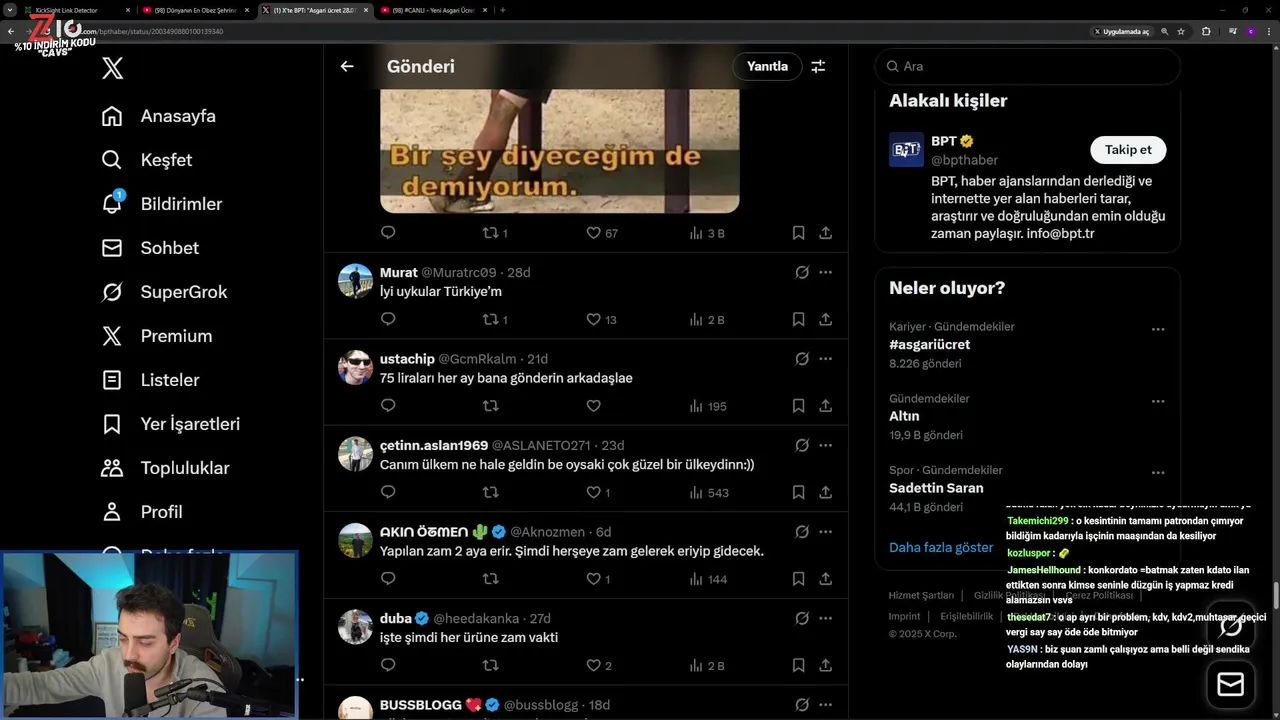Screen dimensions: 1280x720
Task: View ustachip post analytics 195
Action: coord(708,406)
